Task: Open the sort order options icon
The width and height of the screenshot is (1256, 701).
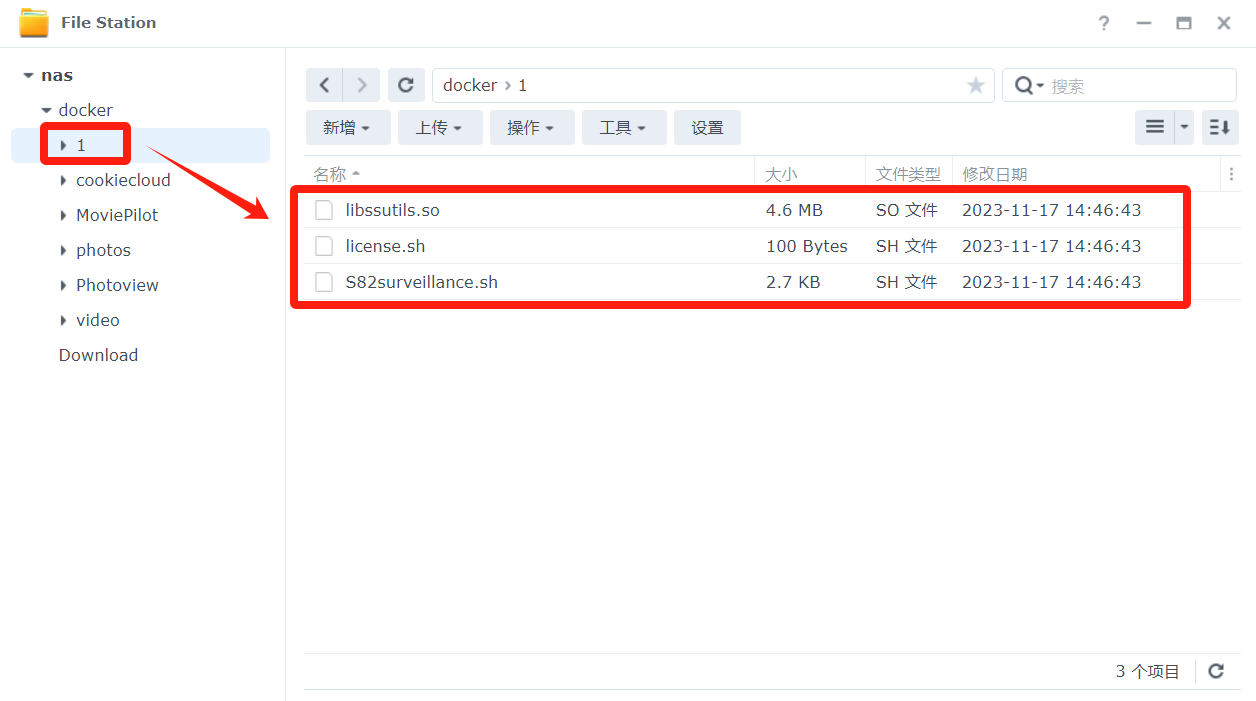Action: (1220, 127)
